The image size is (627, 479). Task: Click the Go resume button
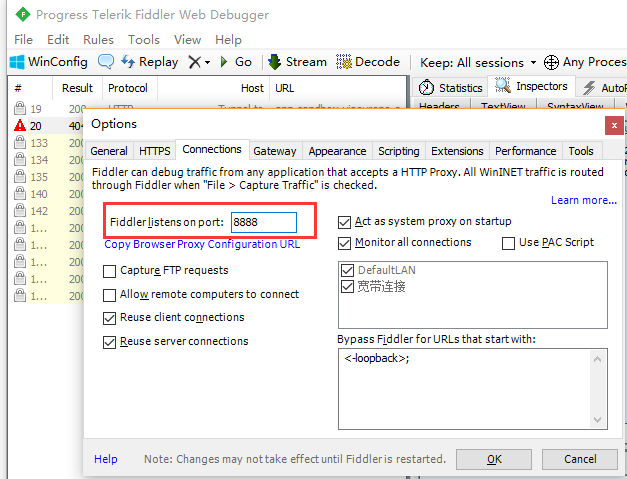coord(236,62)
